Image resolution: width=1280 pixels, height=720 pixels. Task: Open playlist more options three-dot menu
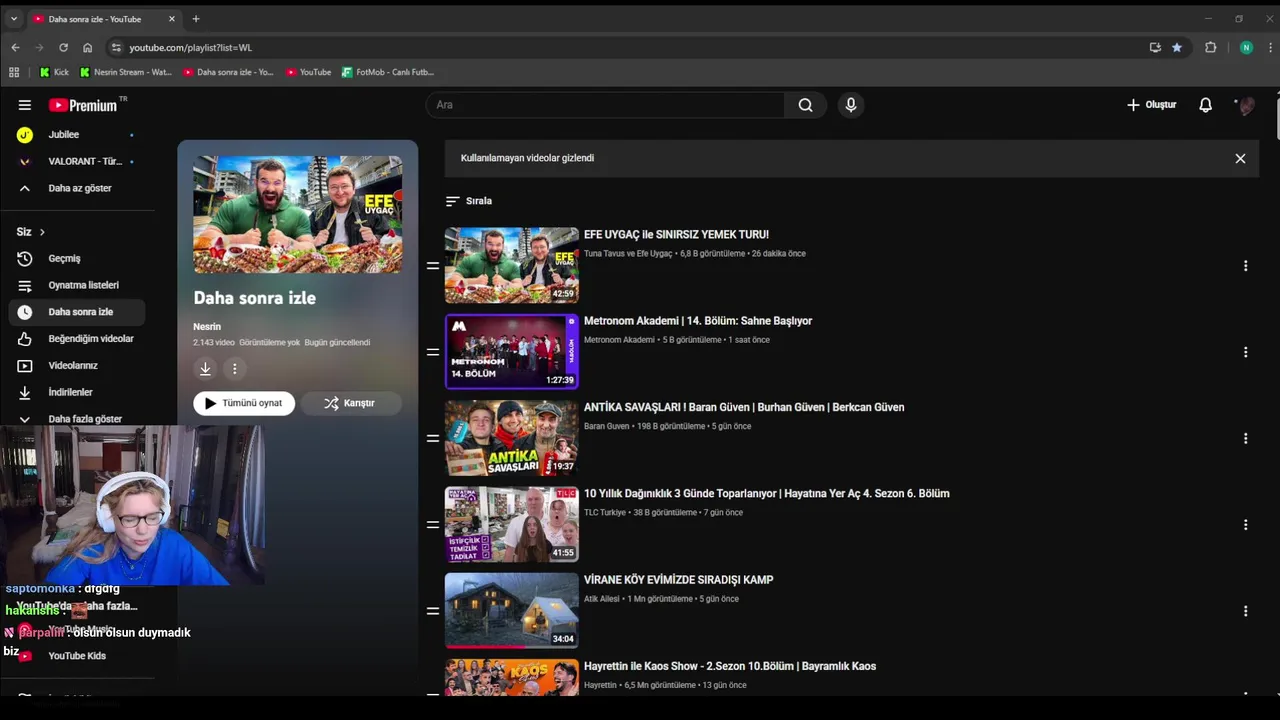pos(235,369)
